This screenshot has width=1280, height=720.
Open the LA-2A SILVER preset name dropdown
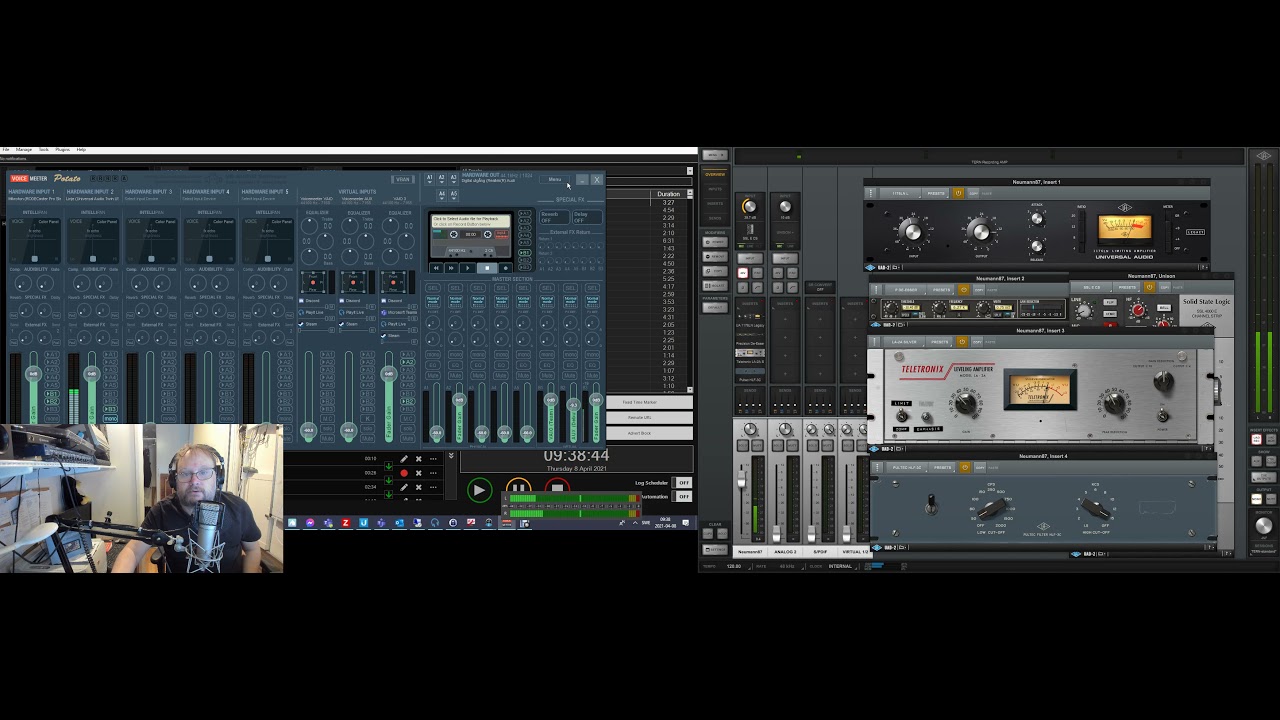905,342
